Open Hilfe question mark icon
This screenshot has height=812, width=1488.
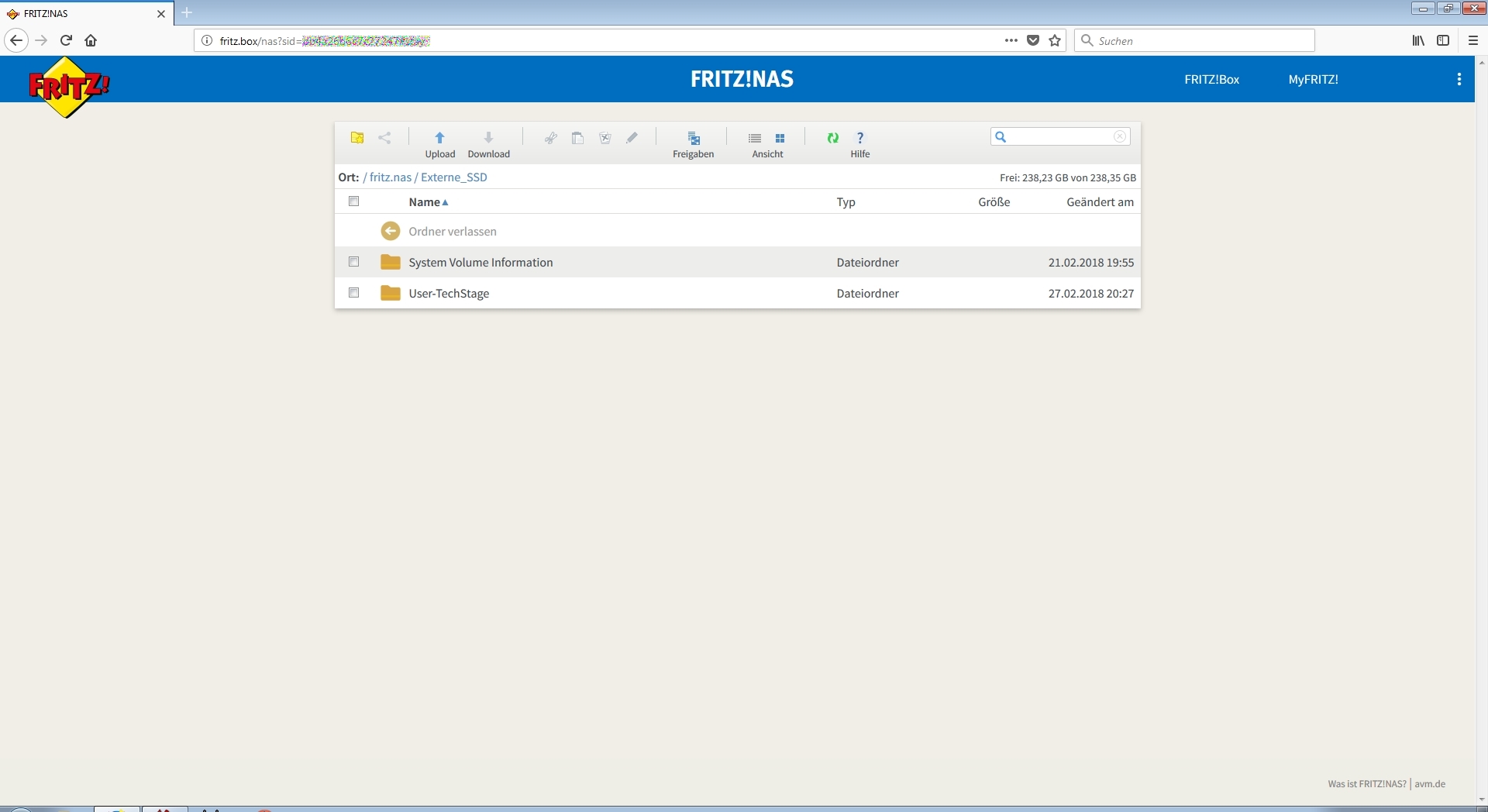point(859,138)
